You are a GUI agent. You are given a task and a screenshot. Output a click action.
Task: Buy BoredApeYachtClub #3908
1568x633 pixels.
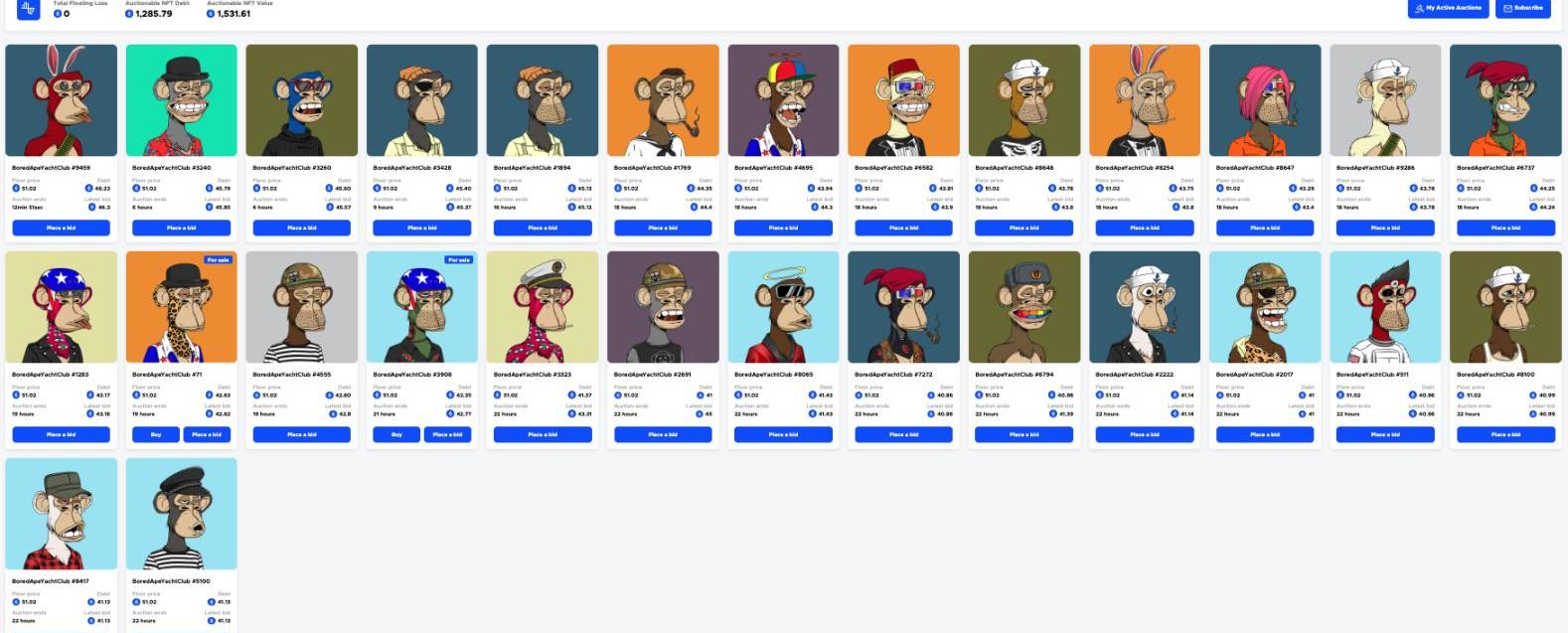(396, 434)
